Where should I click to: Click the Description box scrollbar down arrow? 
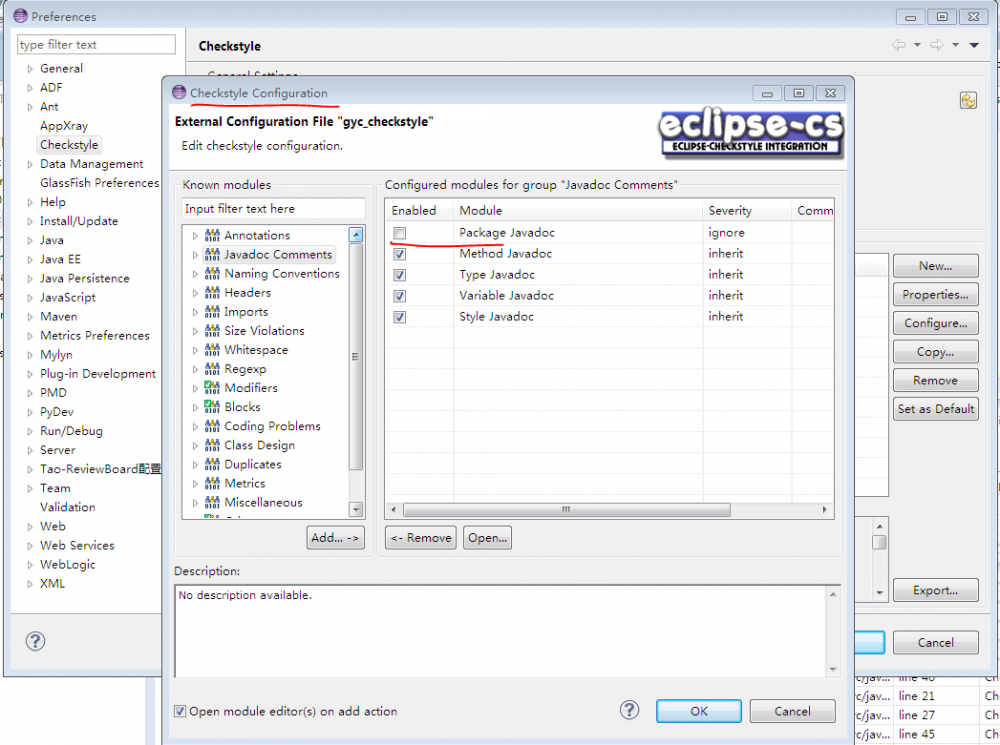[833, 669]
